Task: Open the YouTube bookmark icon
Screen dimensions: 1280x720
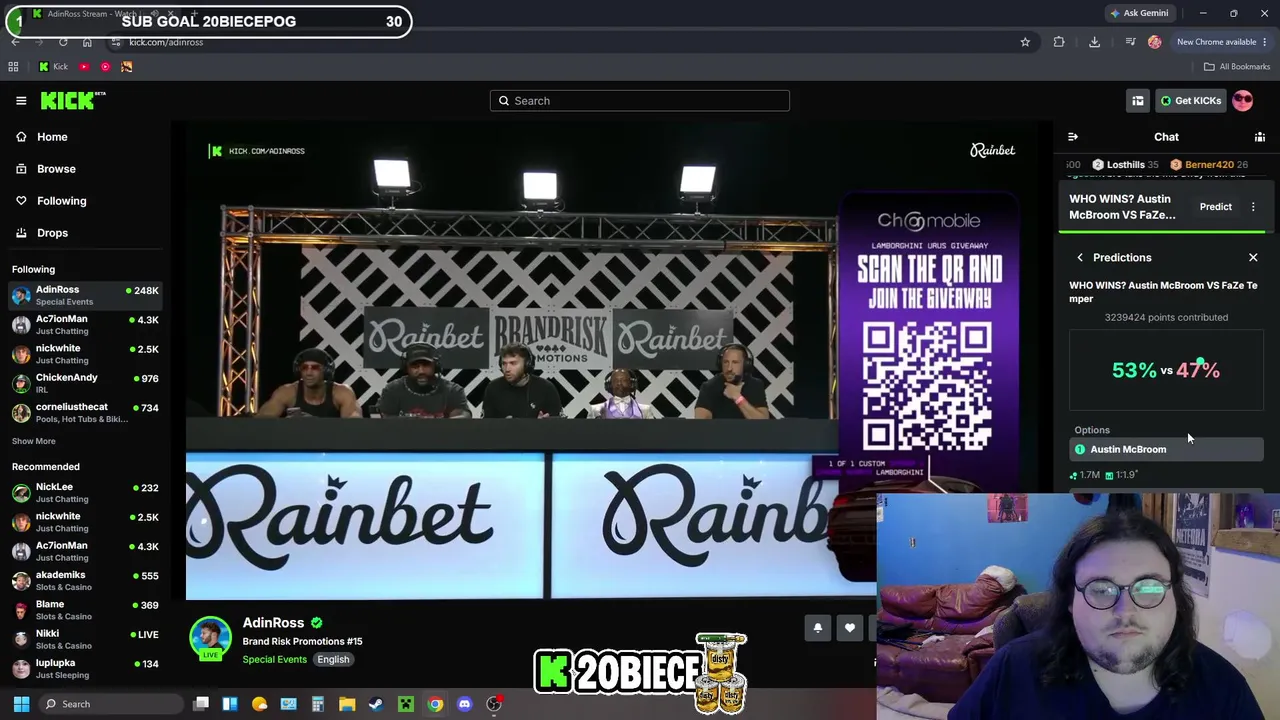Action: point(84,67)
